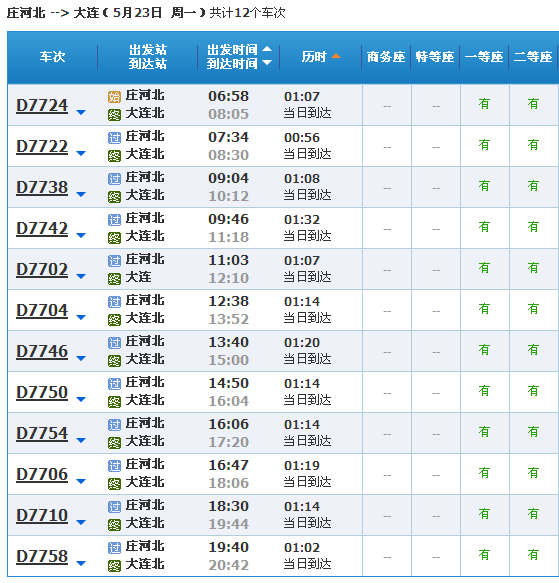The width and height of the screenshot is (559, 583).
Task: Select 二等座 availability 有 for D7758
Action: pyautogui.click(x=533, y=555)
